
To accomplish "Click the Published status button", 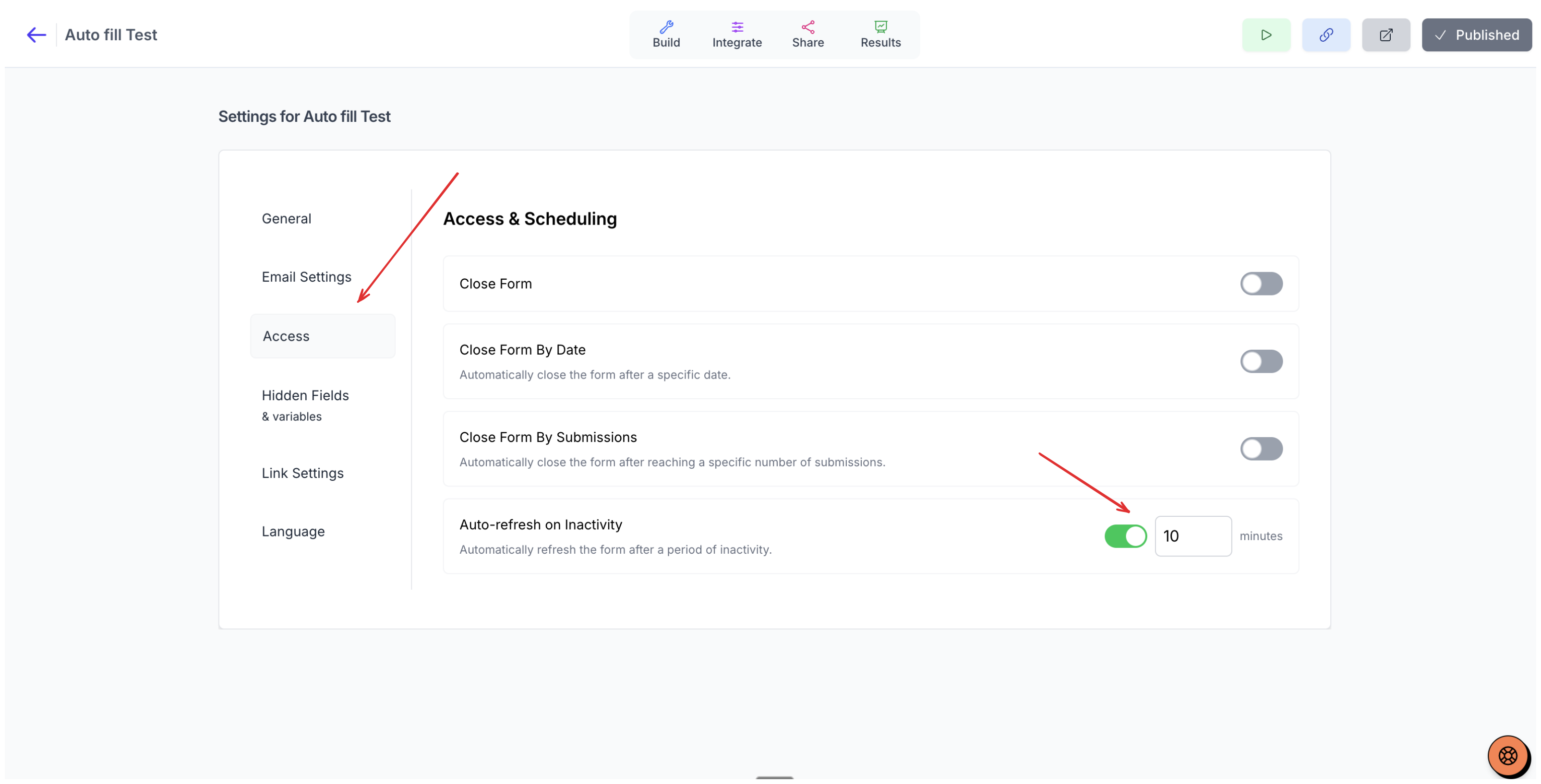I will pos(1476,35).
